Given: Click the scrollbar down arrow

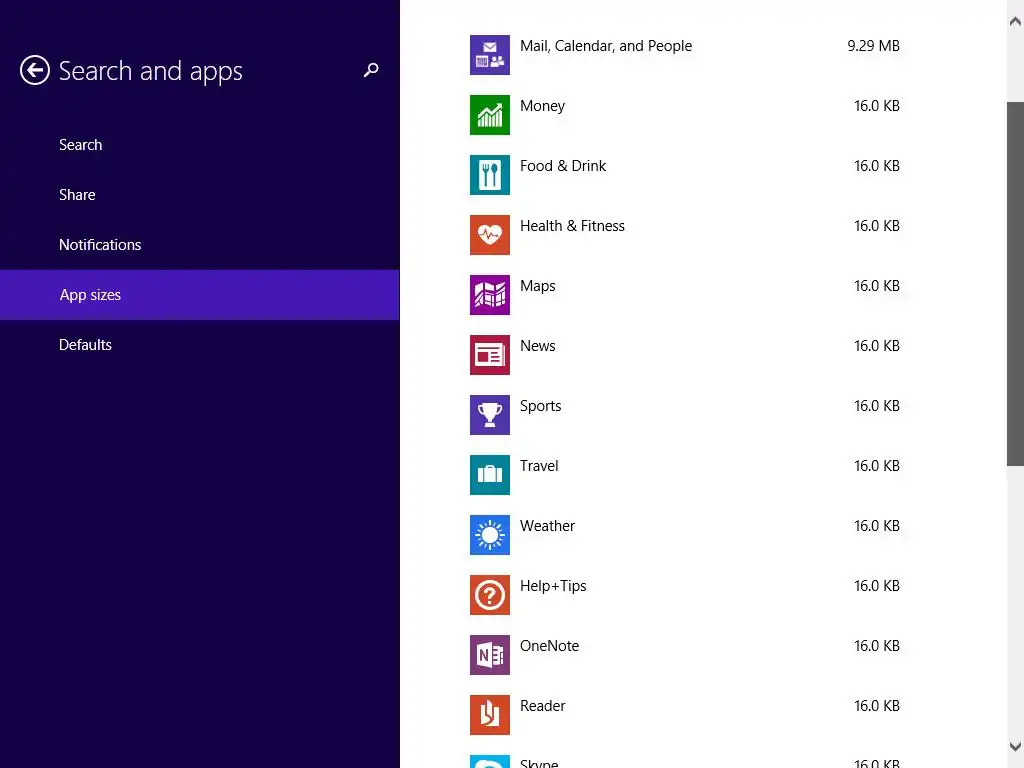Looking at the screenshot, I should (x=1015, y=746).
